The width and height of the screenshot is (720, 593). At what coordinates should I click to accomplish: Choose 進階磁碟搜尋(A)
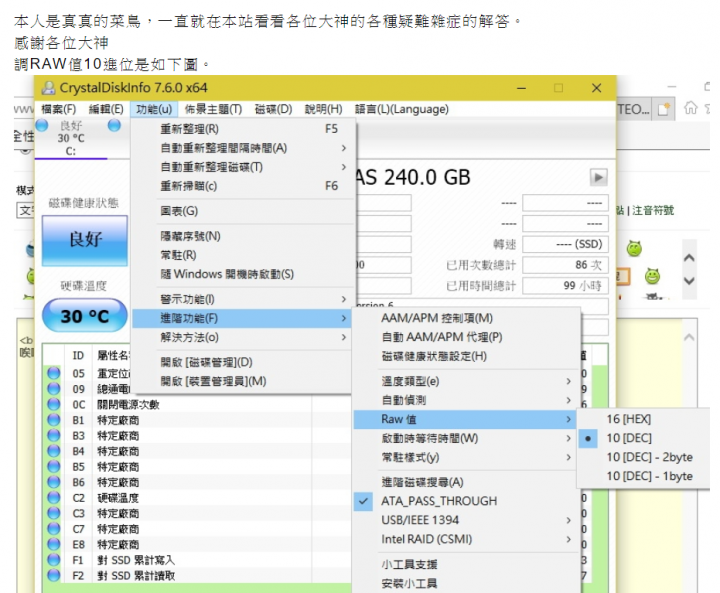coord(466,482)
